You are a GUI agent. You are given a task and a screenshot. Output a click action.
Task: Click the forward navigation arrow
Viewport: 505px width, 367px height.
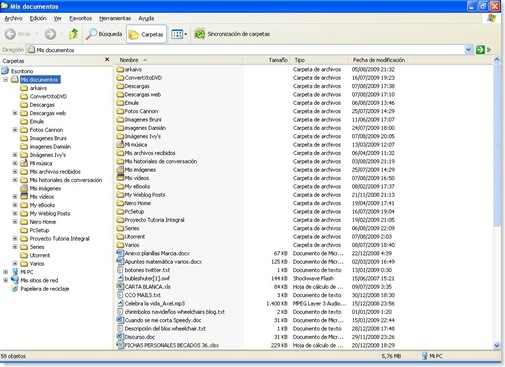pos(50,34)
